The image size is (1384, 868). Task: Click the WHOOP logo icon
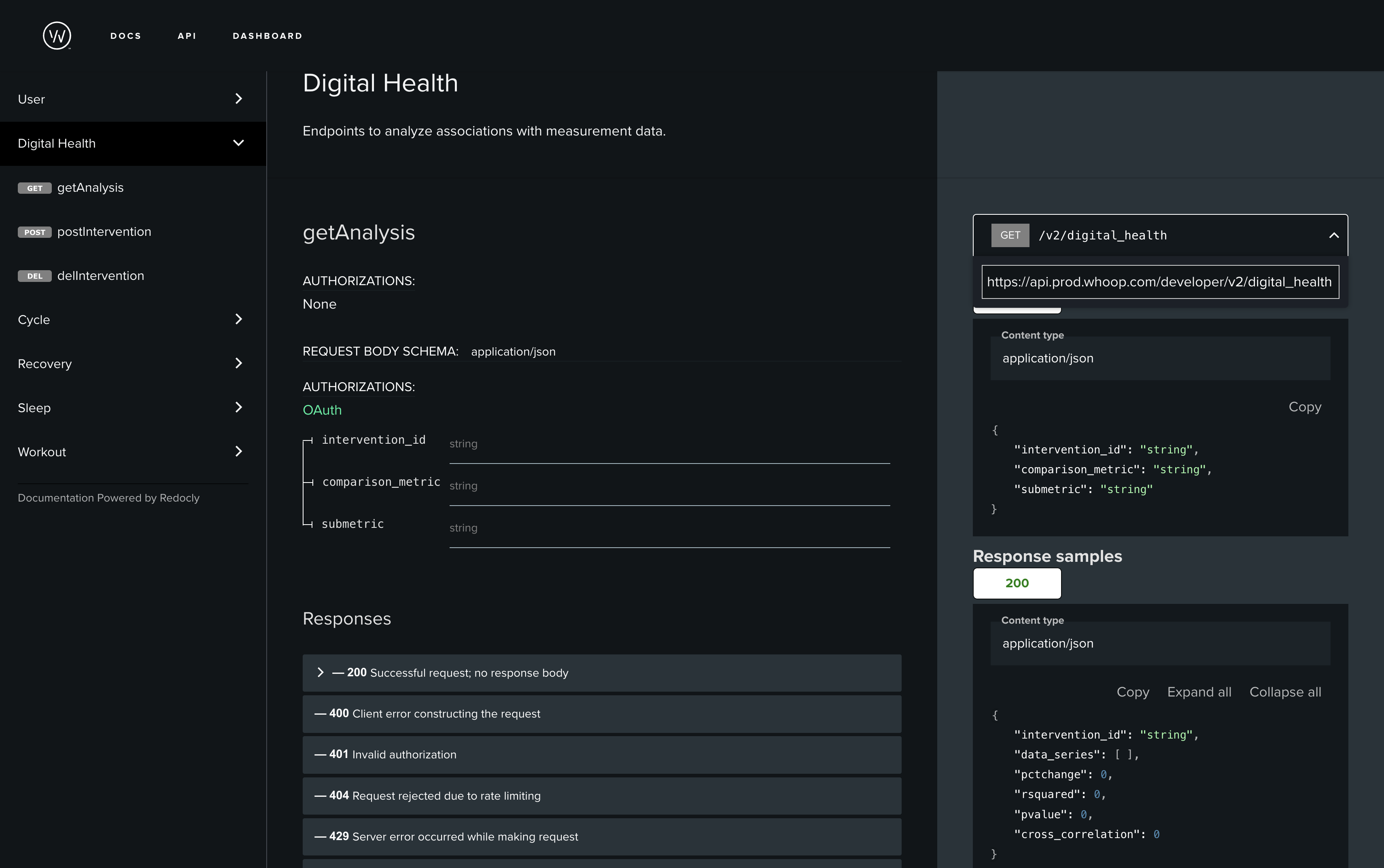(x=57, y=36)
